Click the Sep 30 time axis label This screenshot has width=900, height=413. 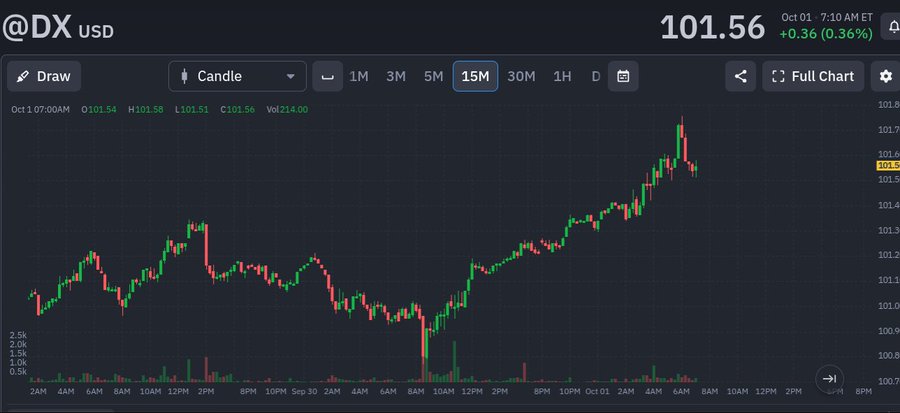(304, 391)
